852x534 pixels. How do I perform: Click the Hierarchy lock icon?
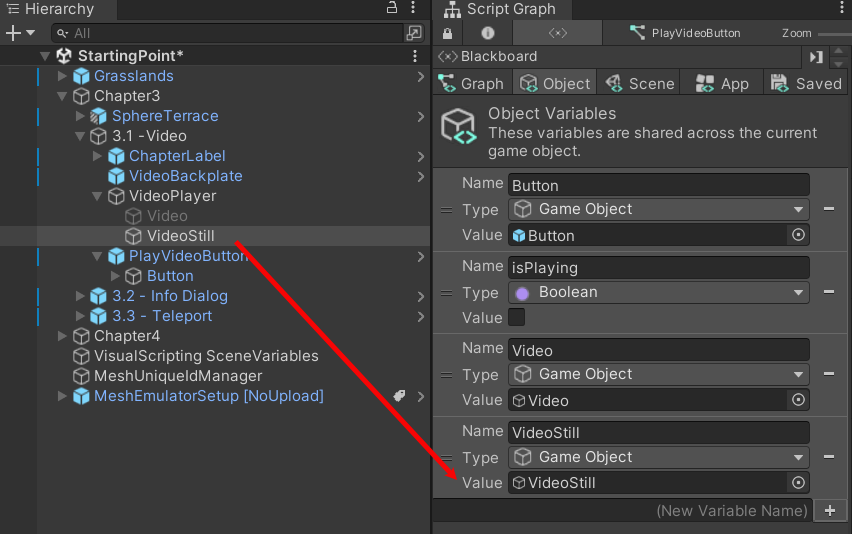[x=391, y=8]
